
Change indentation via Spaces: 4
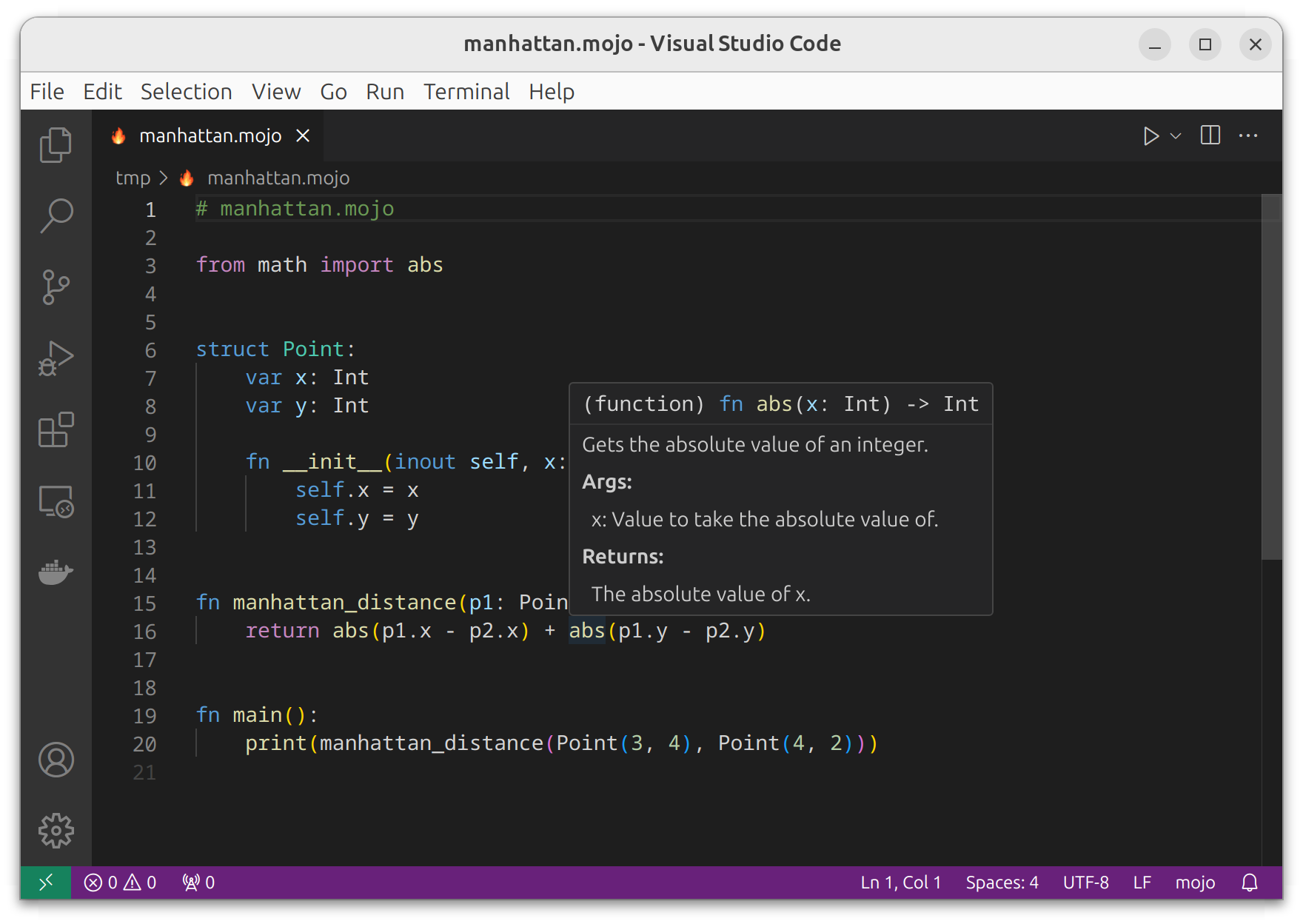coord(1002,883)
